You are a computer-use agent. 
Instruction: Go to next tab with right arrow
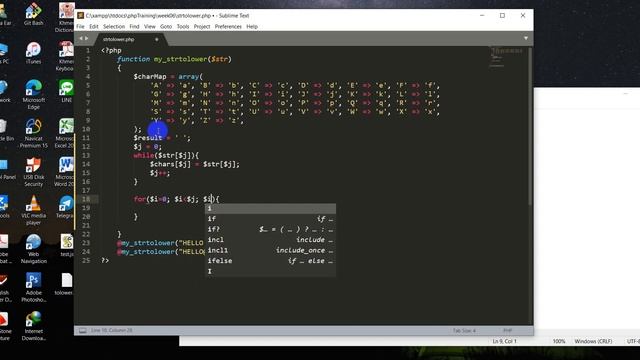click(x=87, y=38)
